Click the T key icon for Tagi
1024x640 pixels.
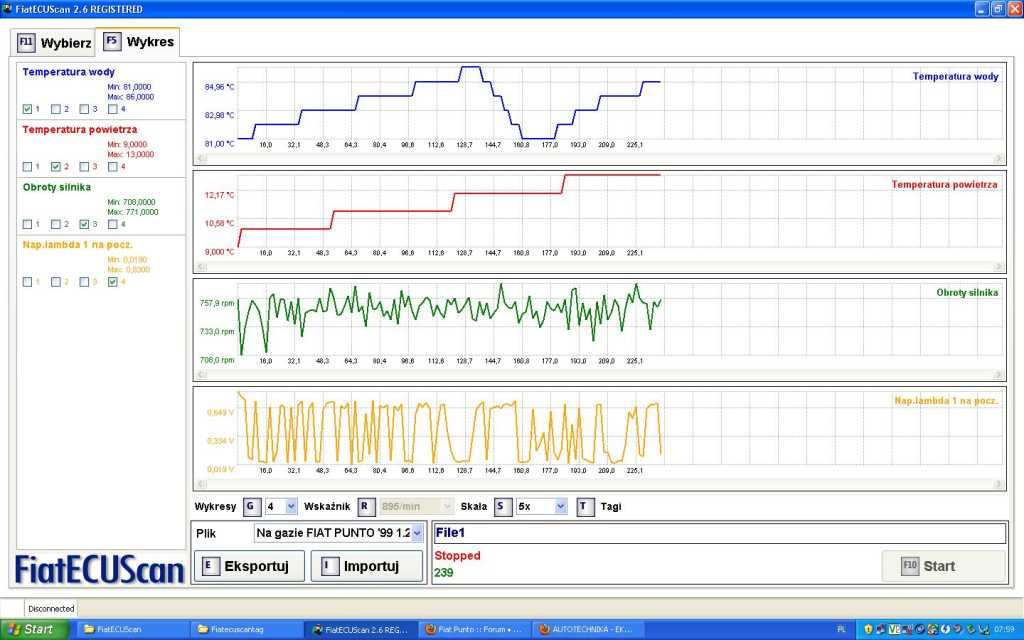[585, 507]
